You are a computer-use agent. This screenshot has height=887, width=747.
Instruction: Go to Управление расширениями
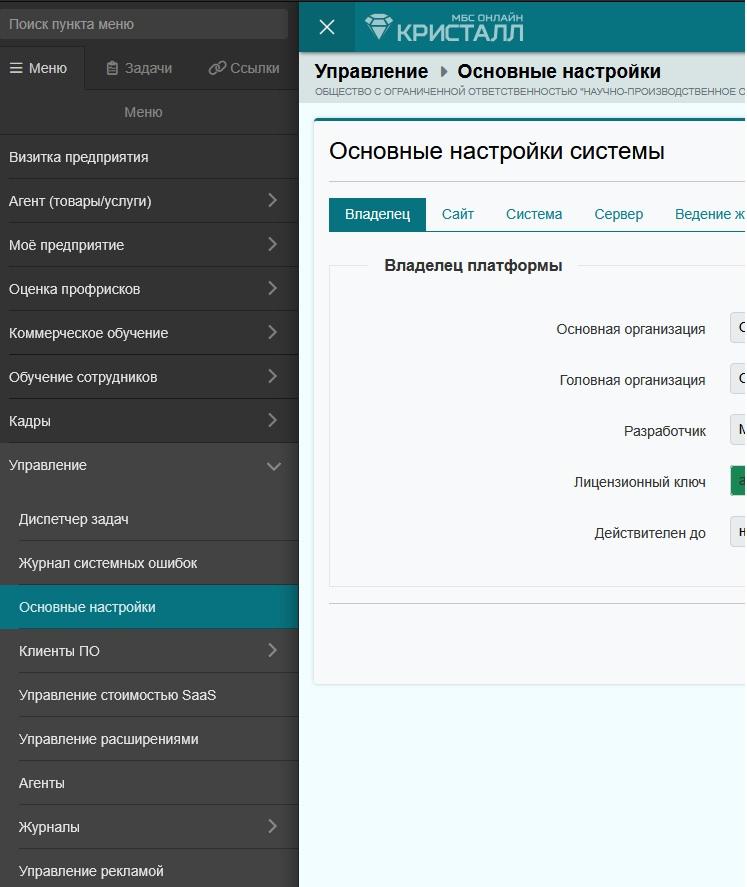108,739
